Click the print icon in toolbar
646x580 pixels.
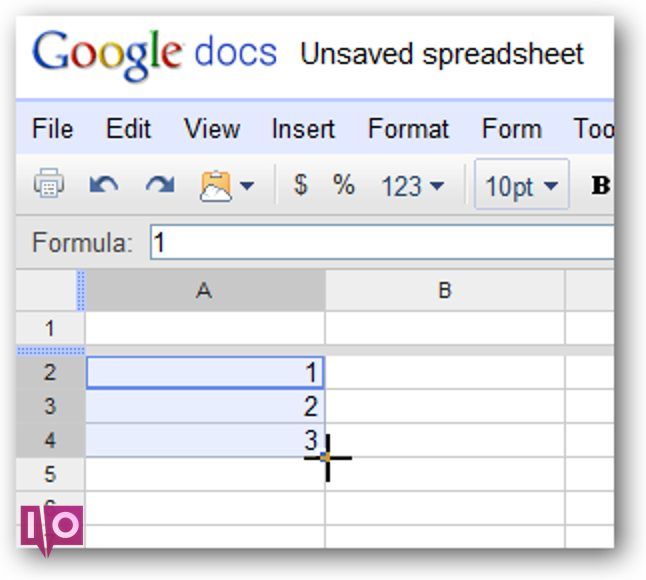point(49,185)
